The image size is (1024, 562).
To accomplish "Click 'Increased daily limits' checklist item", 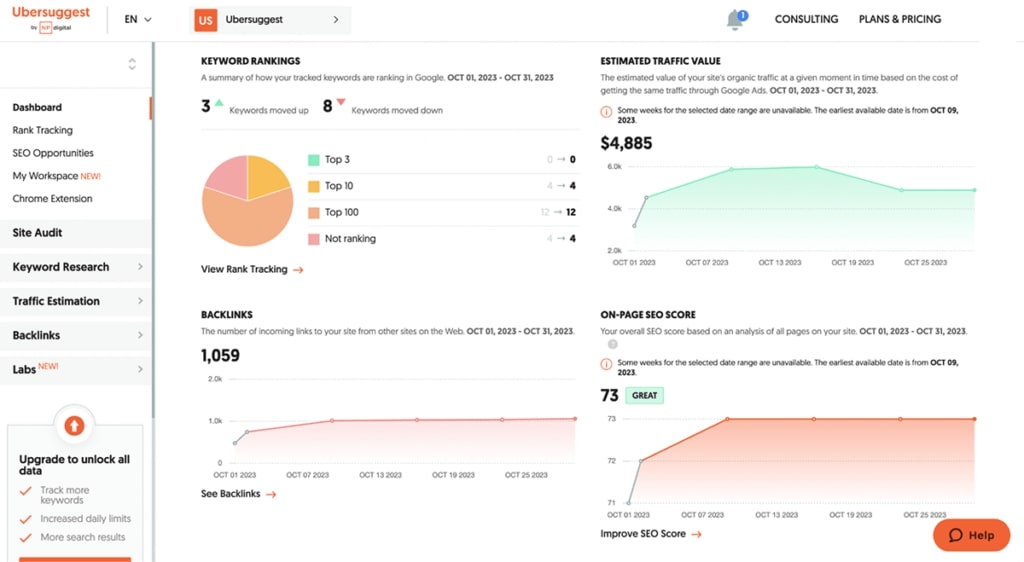I will point(86,518).
